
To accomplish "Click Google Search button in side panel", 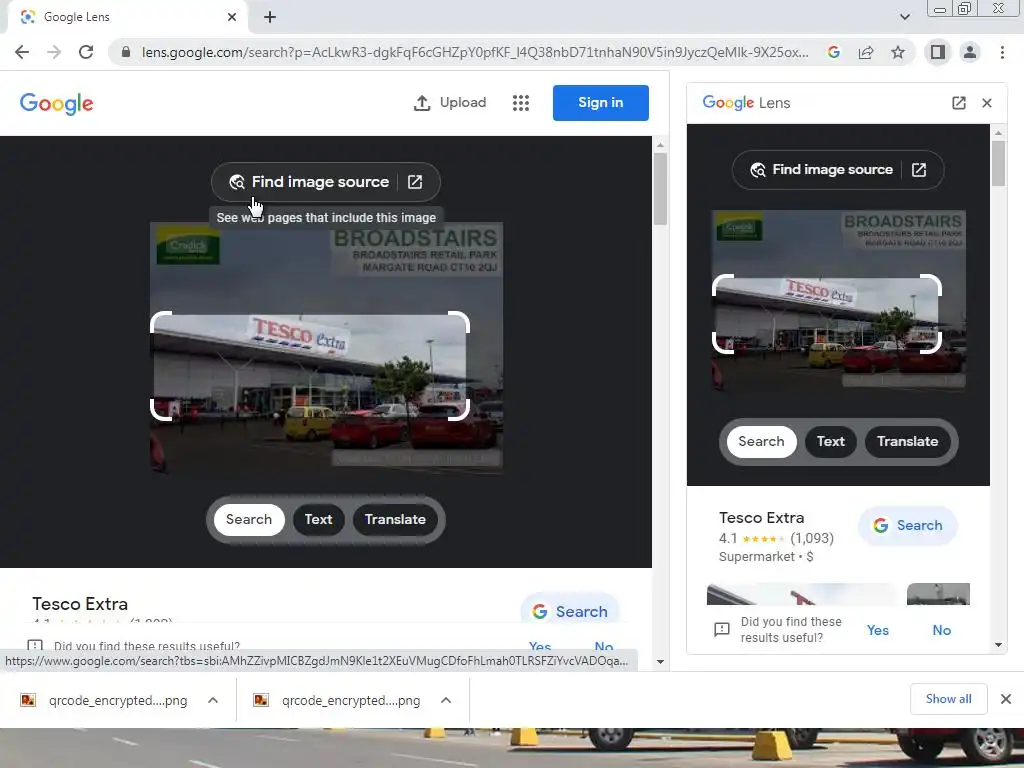I will [x=908, y=525].
